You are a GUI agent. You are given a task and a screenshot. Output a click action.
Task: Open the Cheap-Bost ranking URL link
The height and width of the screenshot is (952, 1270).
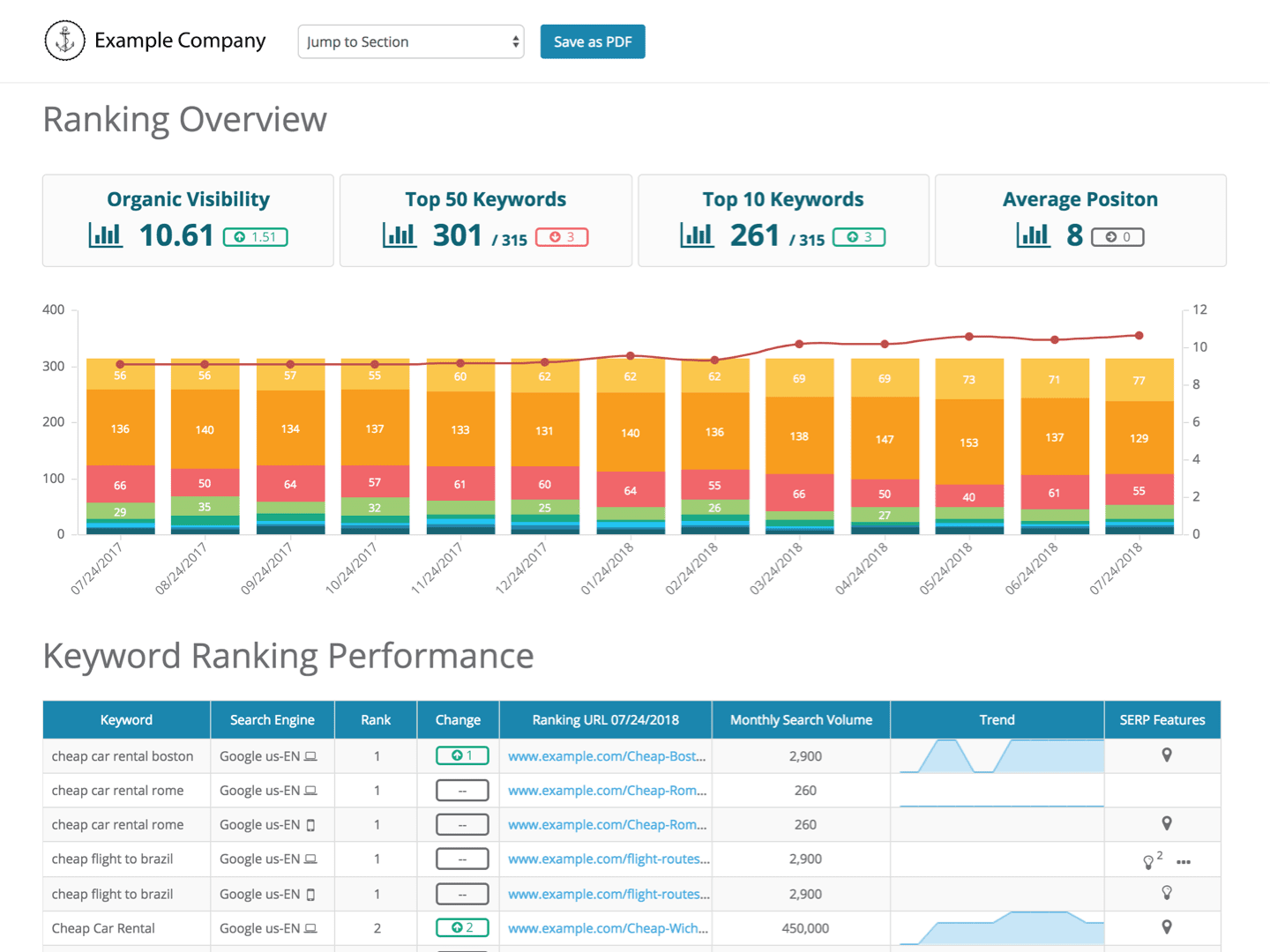tap(607, 756)
